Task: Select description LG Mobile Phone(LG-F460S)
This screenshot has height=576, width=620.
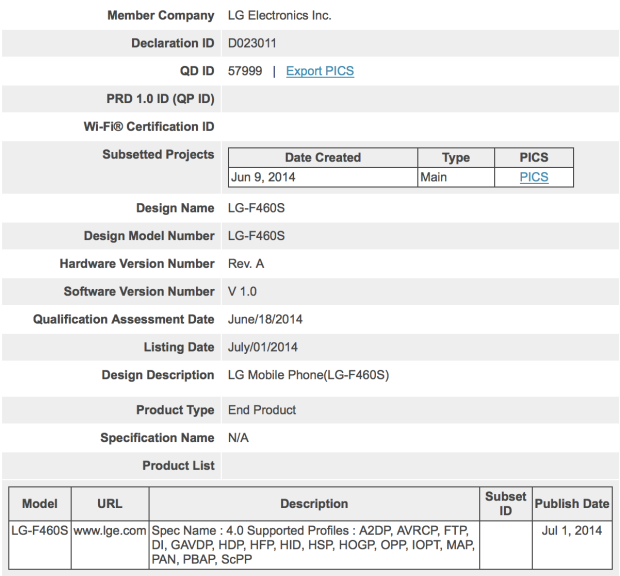Action: click(308, 375)
